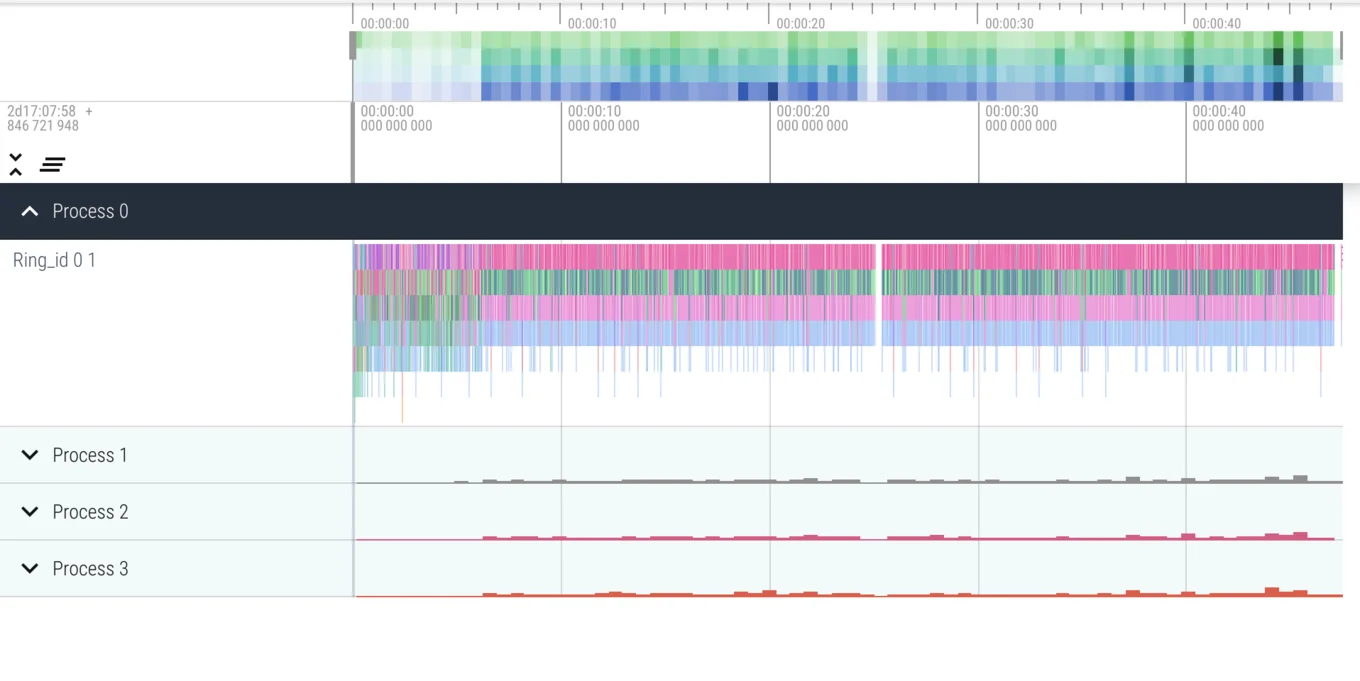Expand the Process 1 track group
The width and height of the screenshot is (1360, 681).
29,455
